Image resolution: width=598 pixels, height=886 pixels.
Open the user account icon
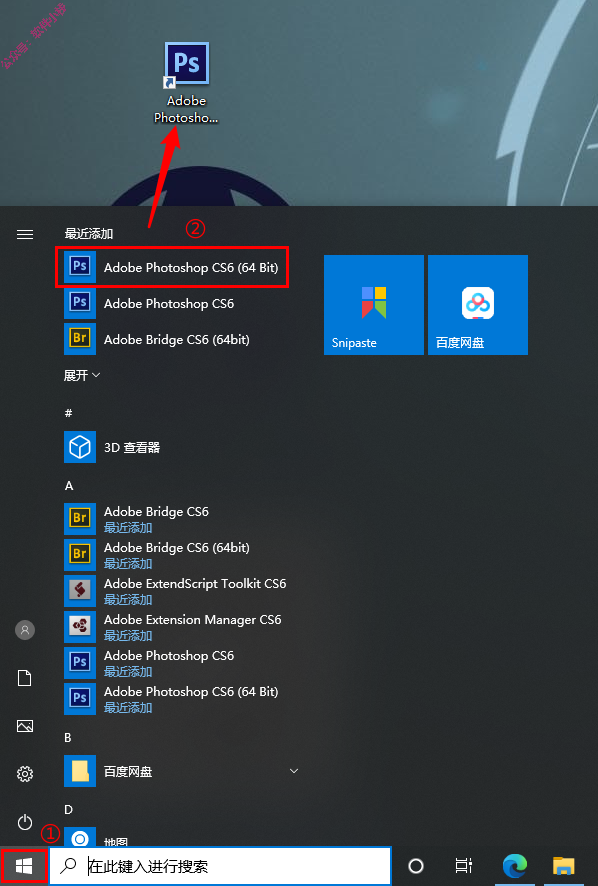(25, 629)
